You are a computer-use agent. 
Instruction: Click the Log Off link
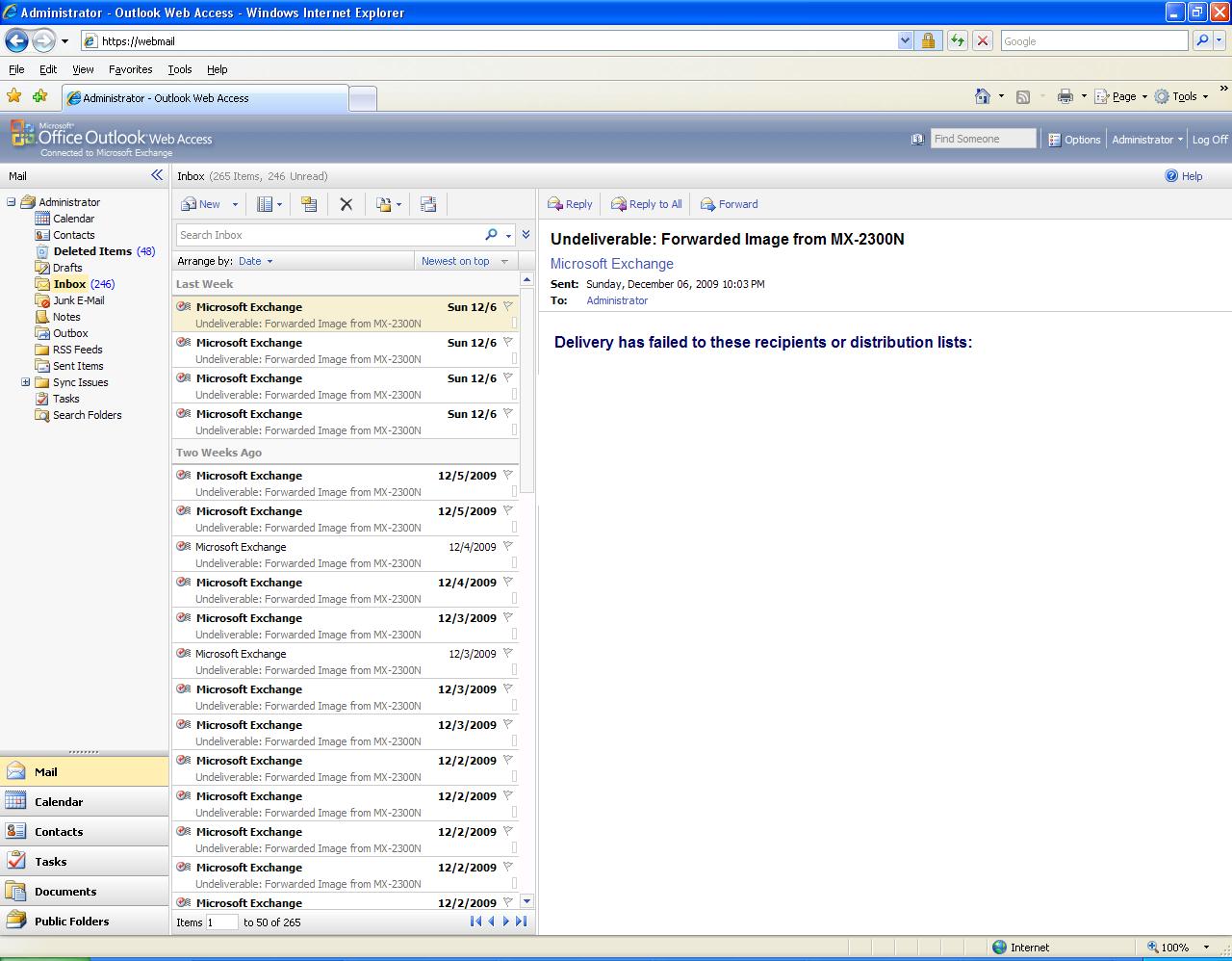(1210, 140)
